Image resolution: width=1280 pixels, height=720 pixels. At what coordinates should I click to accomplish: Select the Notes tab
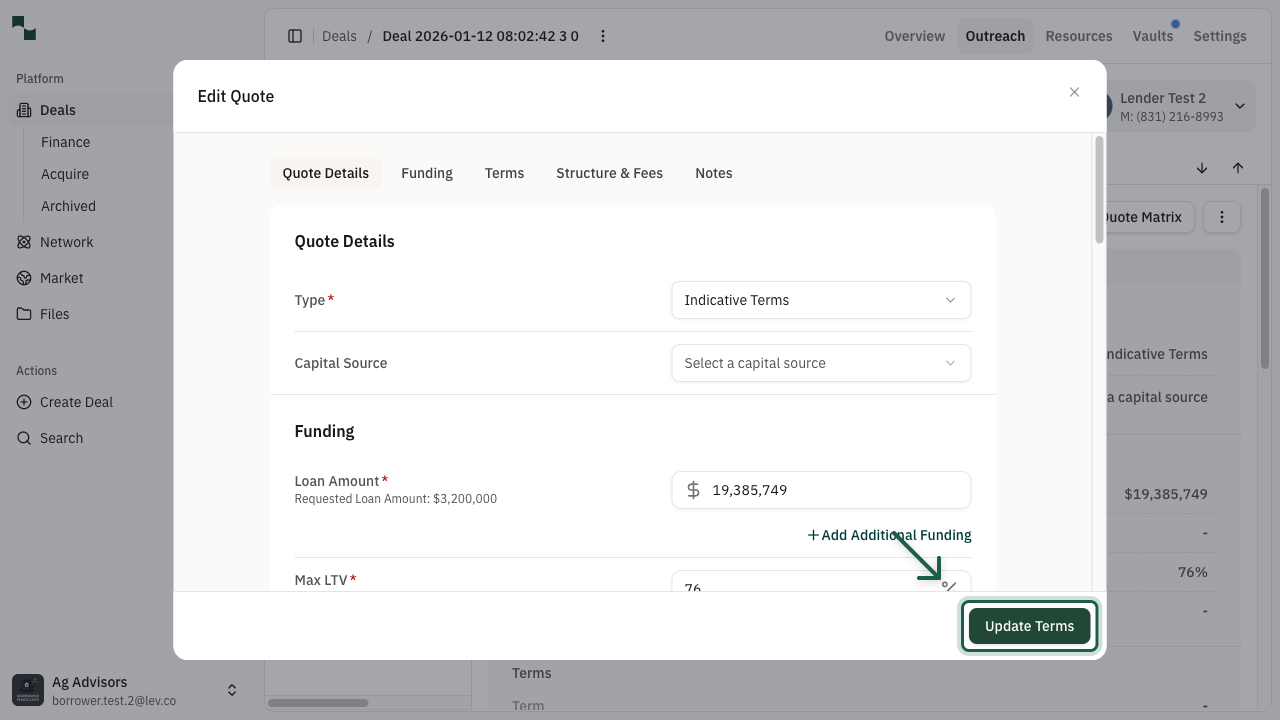tap(714, 173)
